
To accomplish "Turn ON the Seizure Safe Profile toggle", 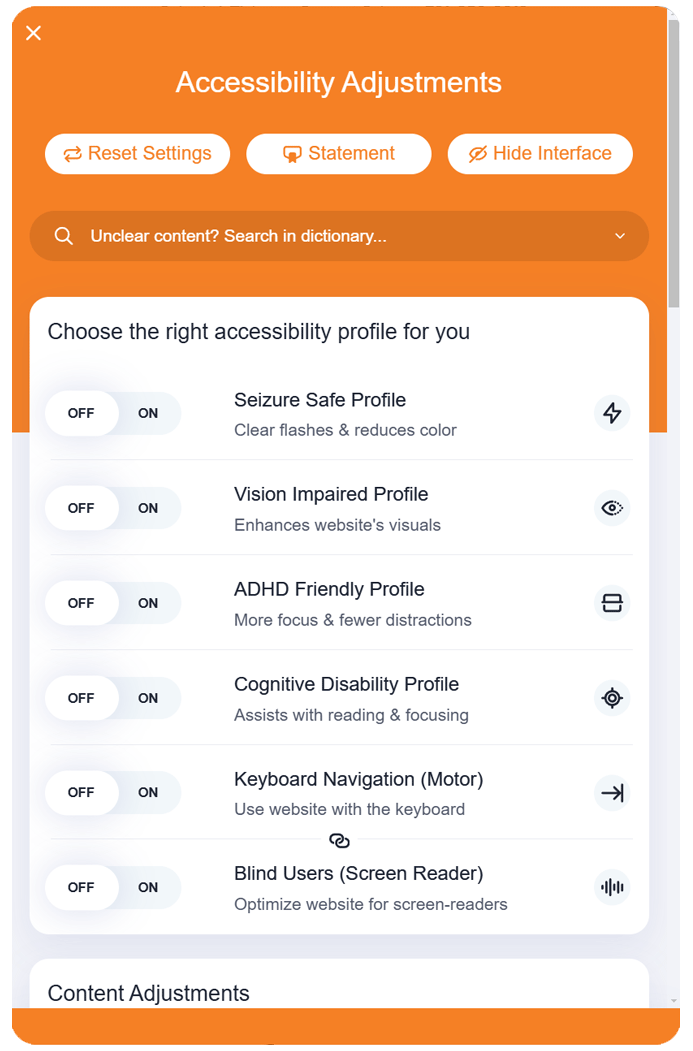I will (x=148, y=413).
